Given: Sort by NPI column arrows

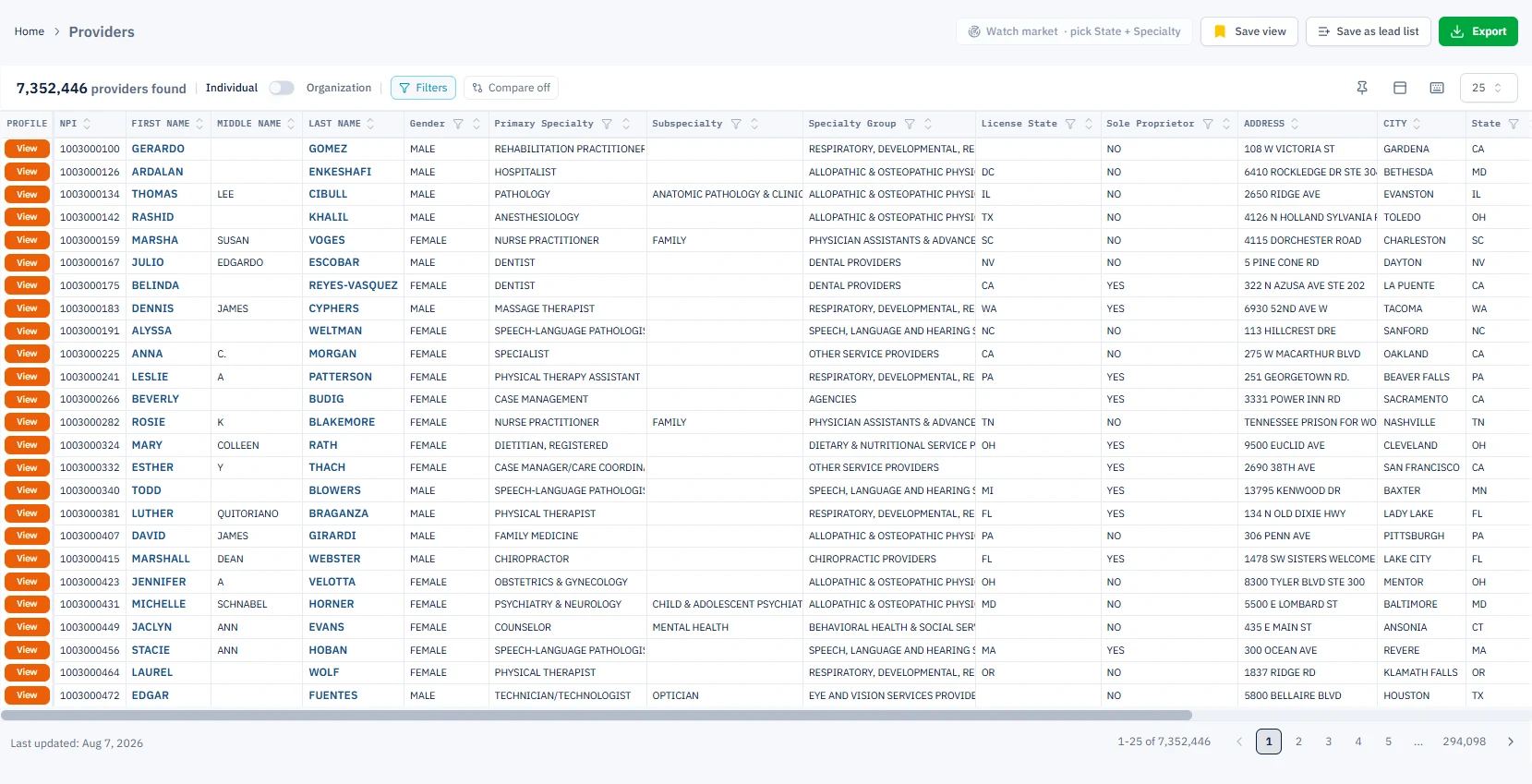Looking at the screenshot, I should click(x=87, y=124).
